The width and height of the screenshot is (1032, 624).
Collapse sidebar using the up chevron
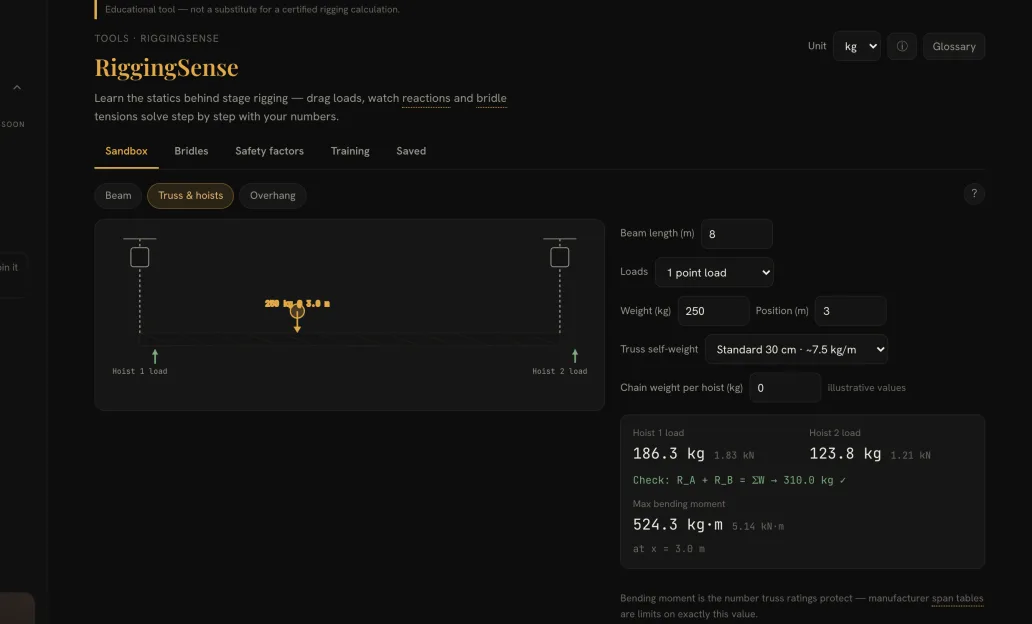point(17,88)
